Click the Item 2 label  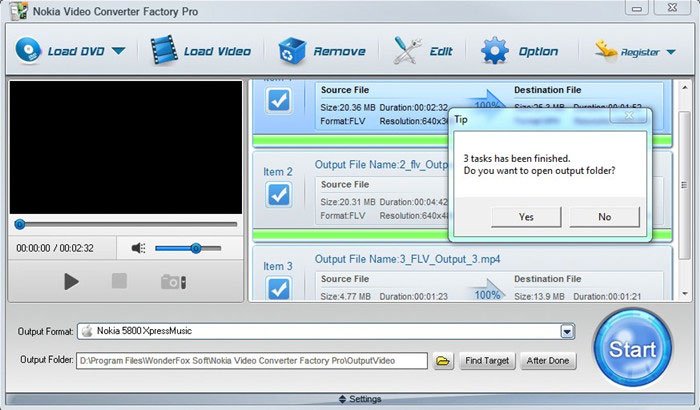[x=278, y=172]
